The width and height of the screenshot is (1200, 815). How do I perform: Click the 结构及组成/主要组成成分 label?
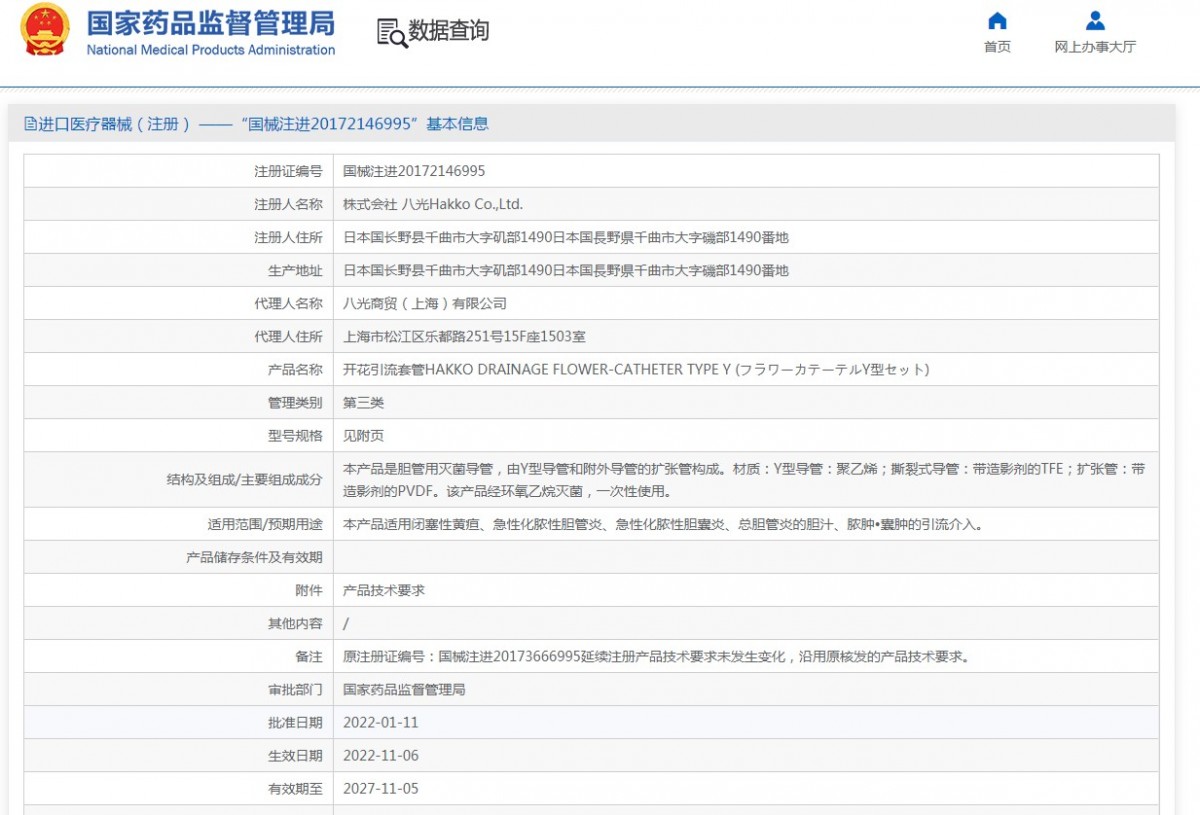(245, 479)
